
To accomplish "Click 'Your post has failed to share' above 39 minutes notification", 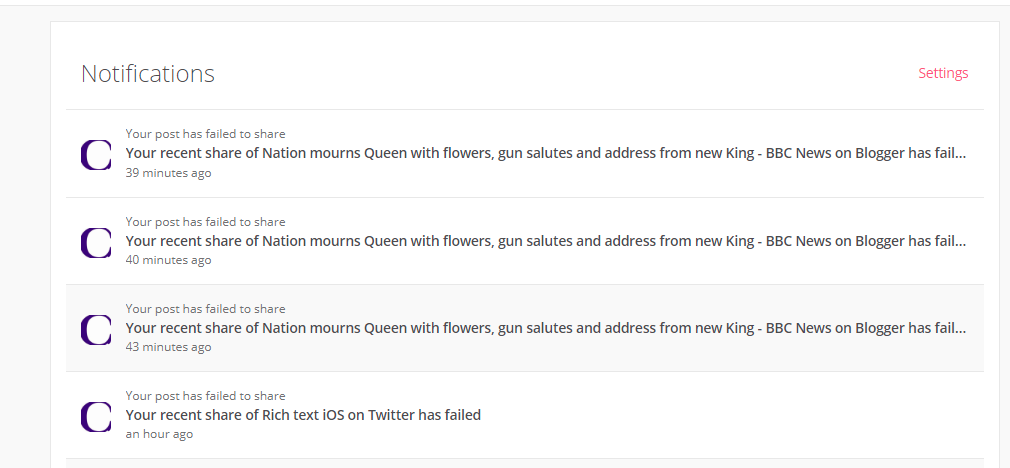I will pyautogui.click(x=205, y=134).
